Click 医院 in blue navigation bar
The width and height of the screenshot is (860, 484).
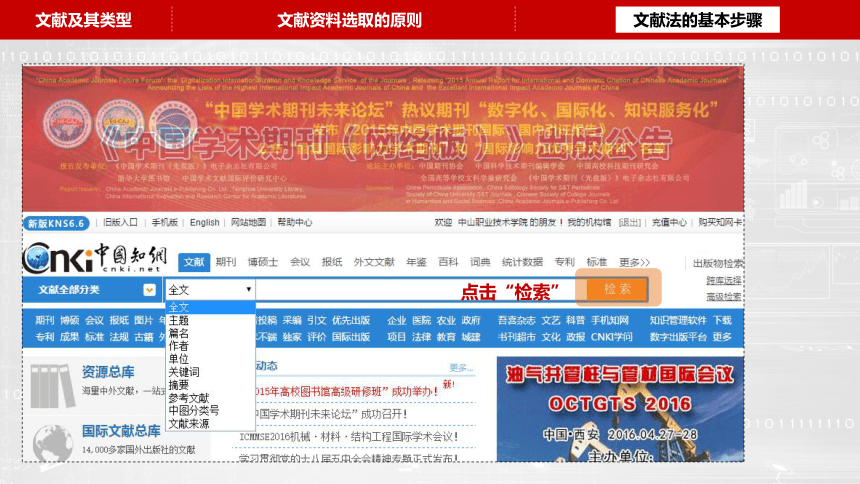tap(421, 320)
